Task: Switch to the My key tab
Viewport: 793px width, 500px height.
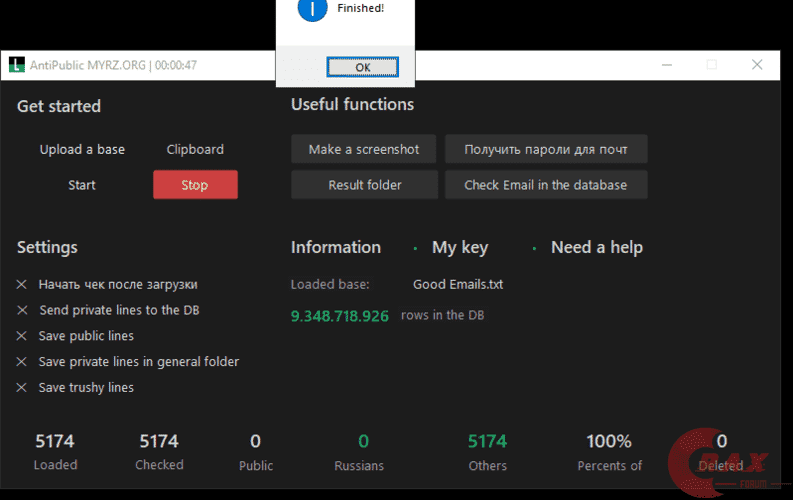Action: pyautogui.click(x=459, y=247)
